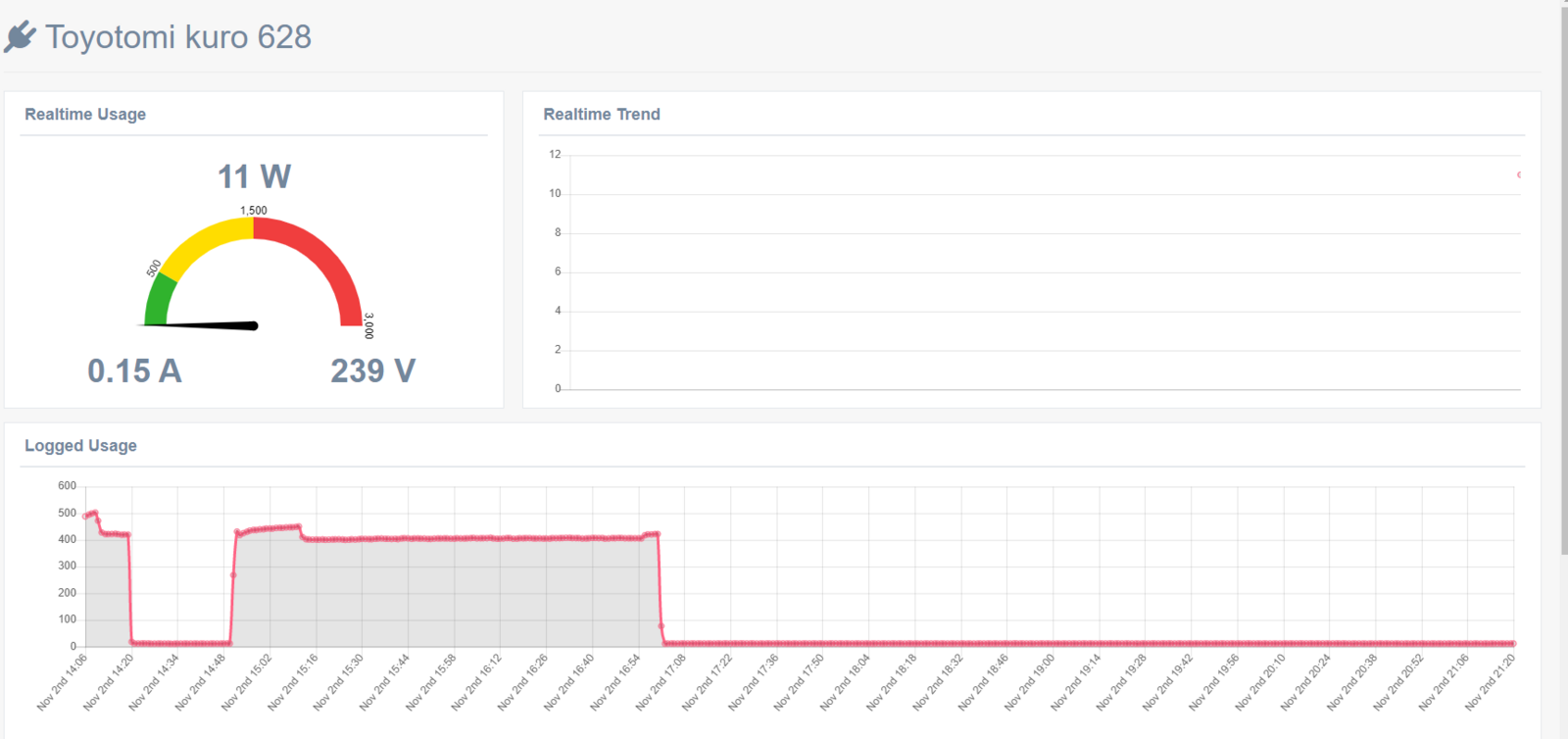Click the mid-rise data point near 270 W
The width and height of the screenshot is (1568, 739).
233,574
